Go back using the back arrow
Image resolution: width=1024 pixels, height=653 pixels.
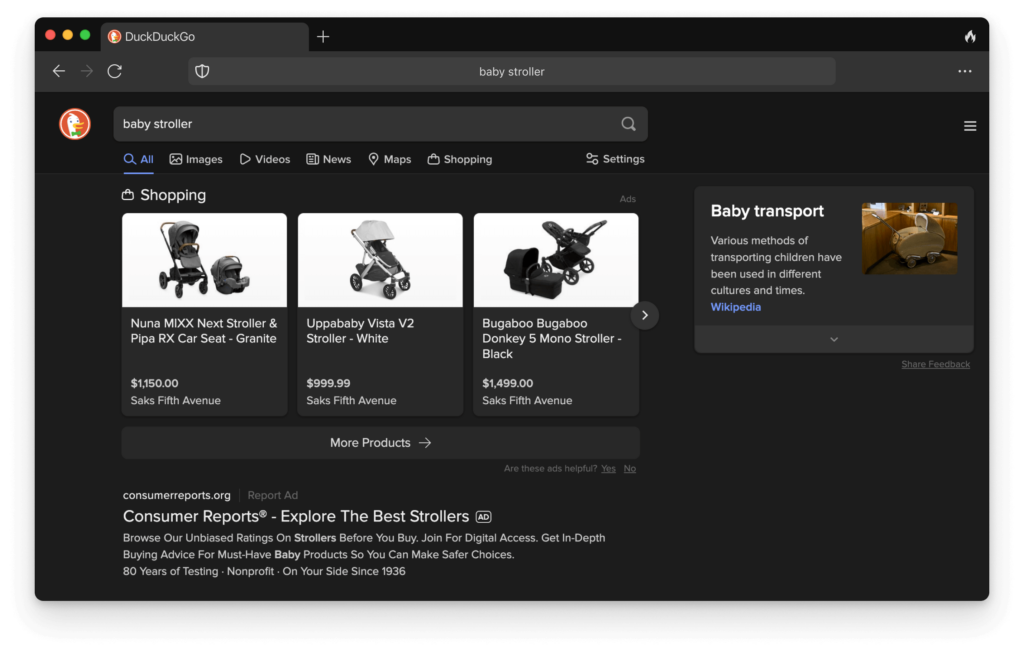59,71
